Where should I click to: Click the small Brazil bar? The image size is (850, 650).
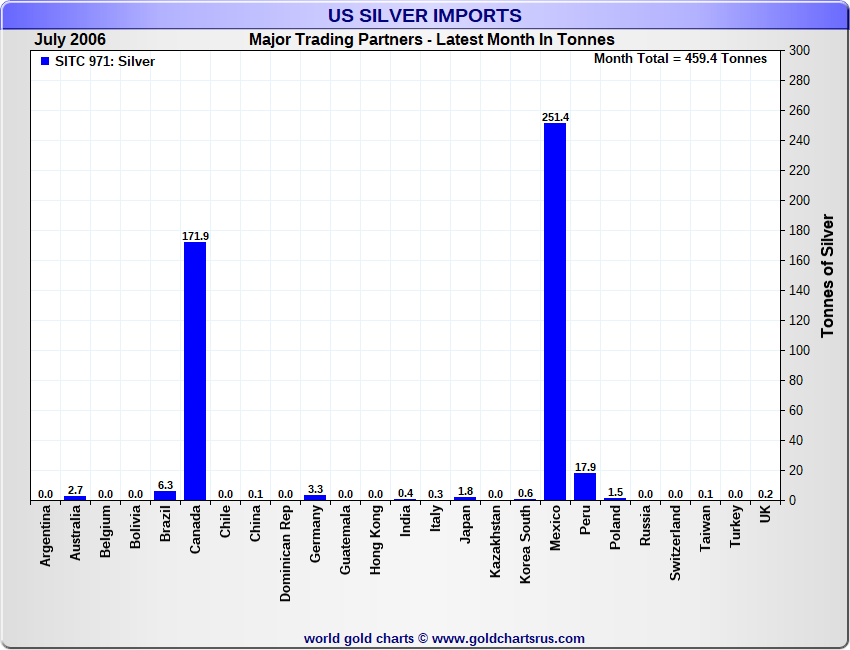(x=165, y=495)
